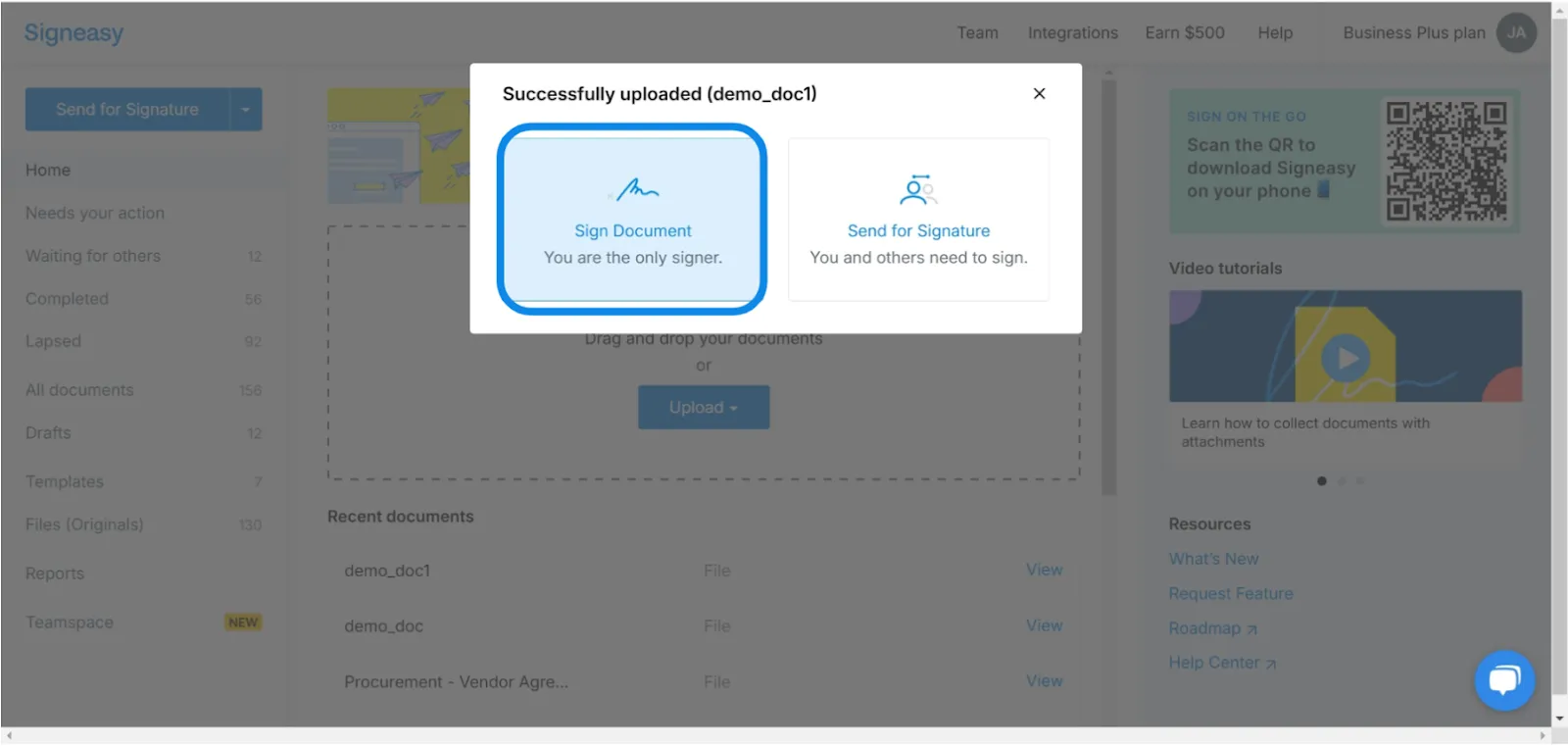Image resolution: width=1568 pixels, height=746 pixels.
Task: Select the second tutorial carousel dot
Action: click(x=1342, y=481)
